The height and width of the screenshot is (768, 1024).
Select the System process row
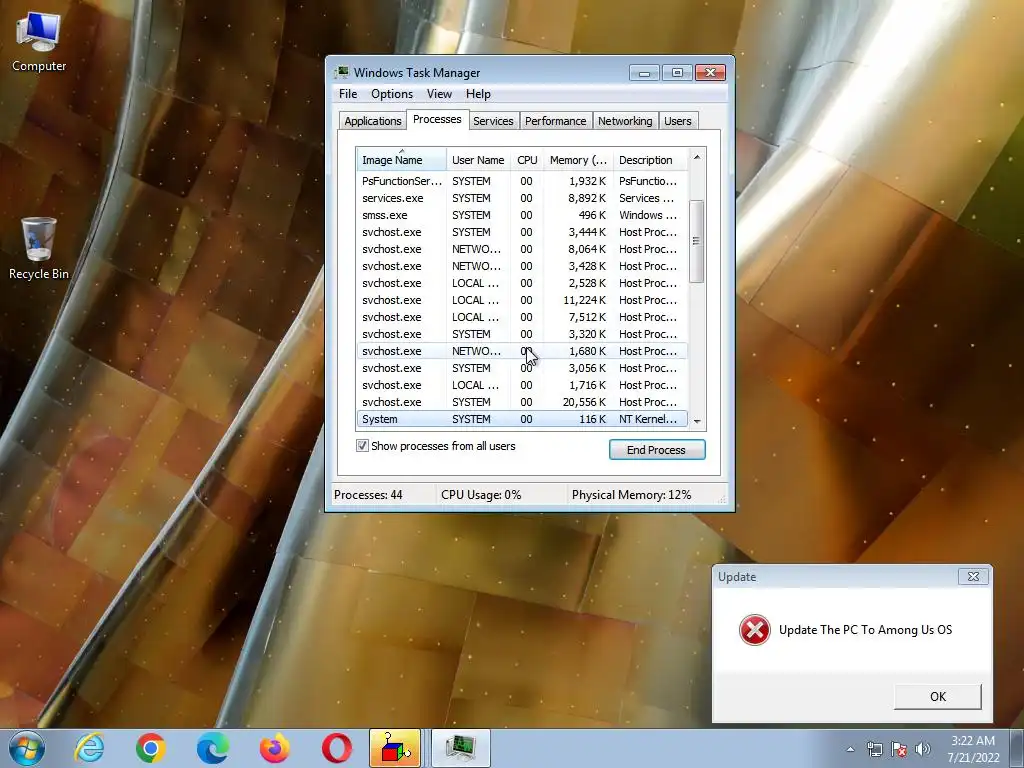[522, 419]
